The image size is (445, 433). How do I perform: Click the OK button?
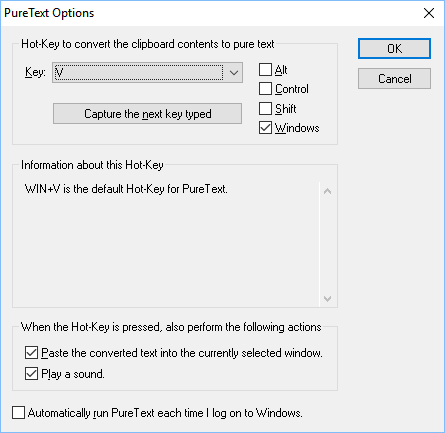point(394,49)
